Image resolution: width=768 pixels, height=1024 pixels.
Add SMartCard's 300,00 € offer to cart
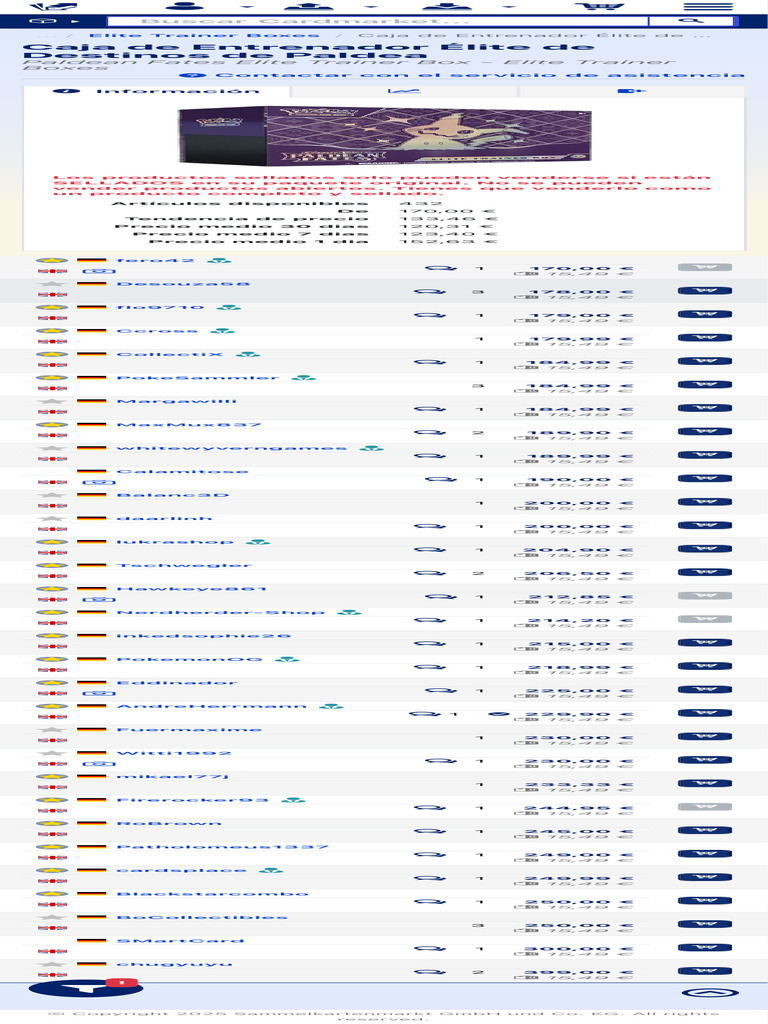click(x=705, y=948)
